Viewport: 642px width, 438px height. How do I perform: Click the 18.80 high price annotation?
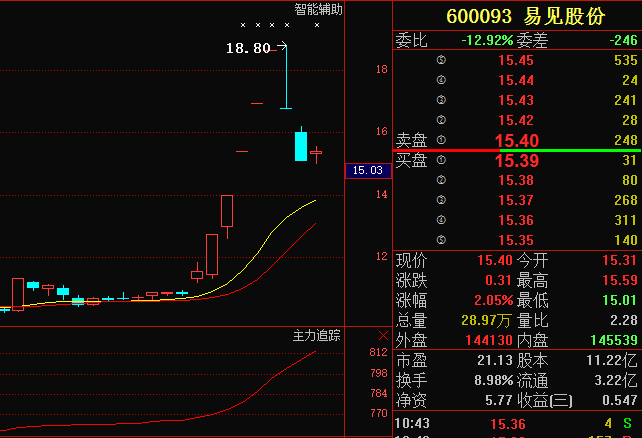coord(248,47)
